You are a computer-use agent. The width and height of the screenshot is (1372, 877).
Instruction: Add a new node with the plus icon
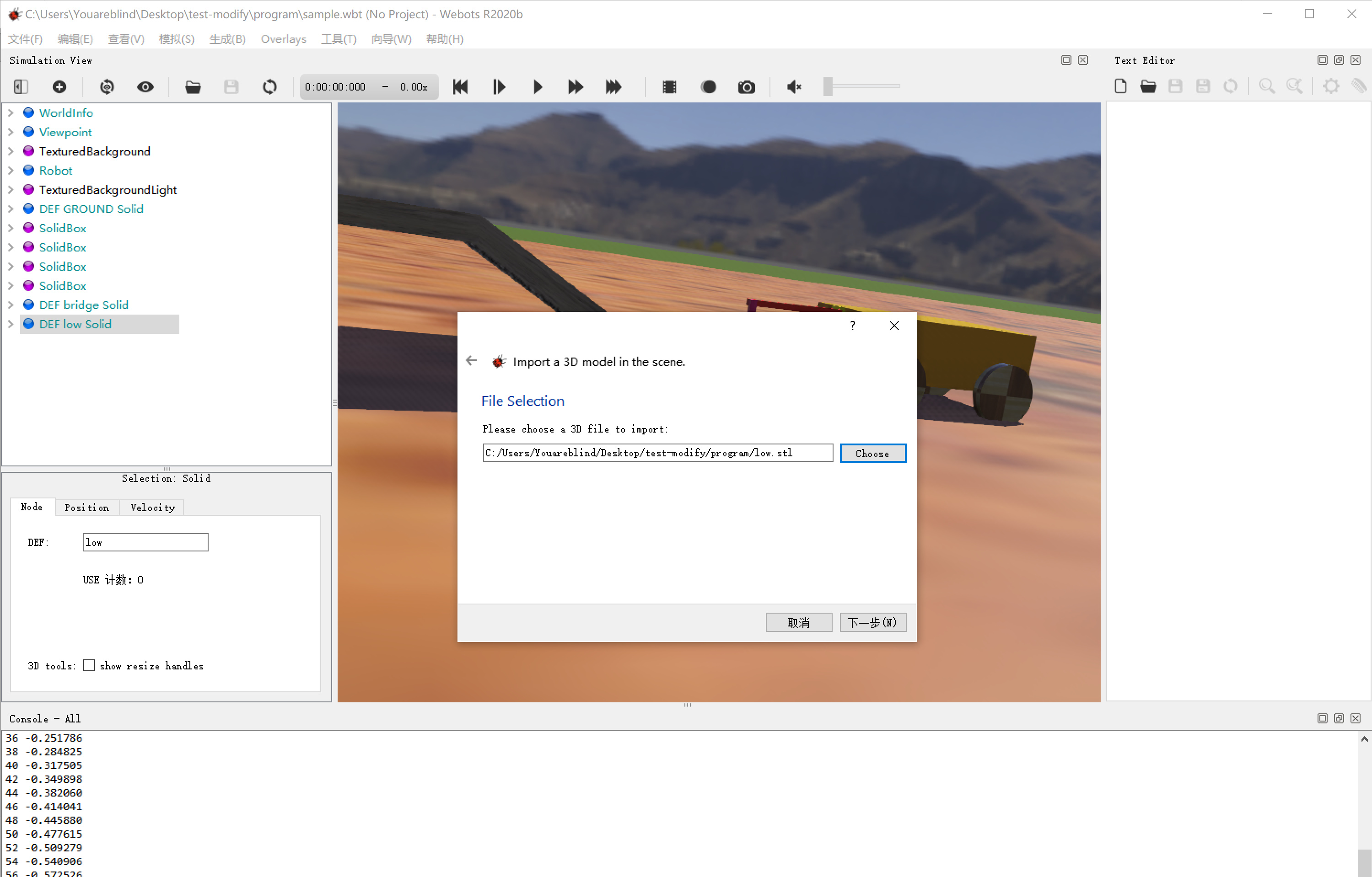coord(59,86)
